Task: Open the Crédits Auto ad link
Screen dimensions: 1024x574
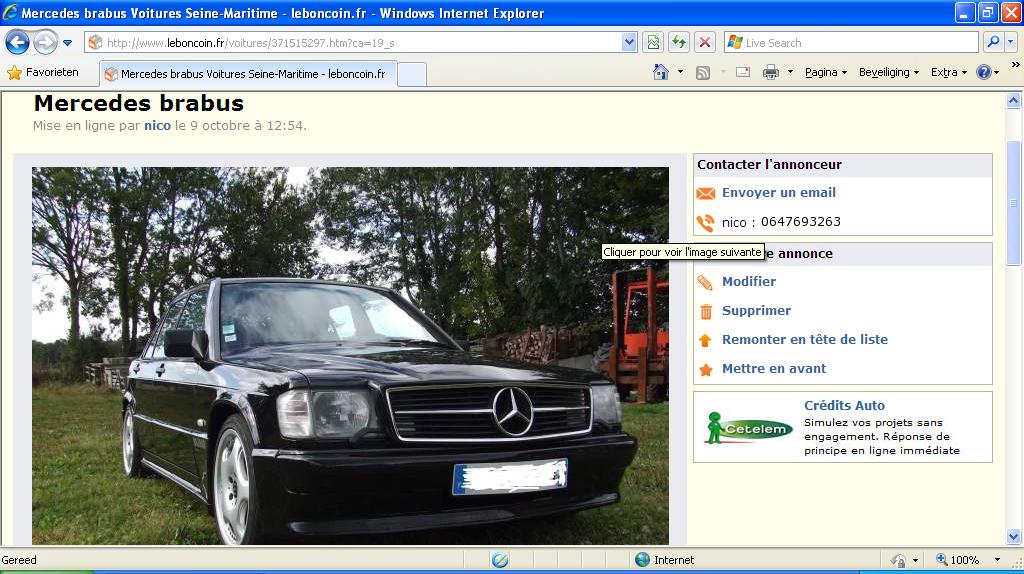Action: (844, 406)
